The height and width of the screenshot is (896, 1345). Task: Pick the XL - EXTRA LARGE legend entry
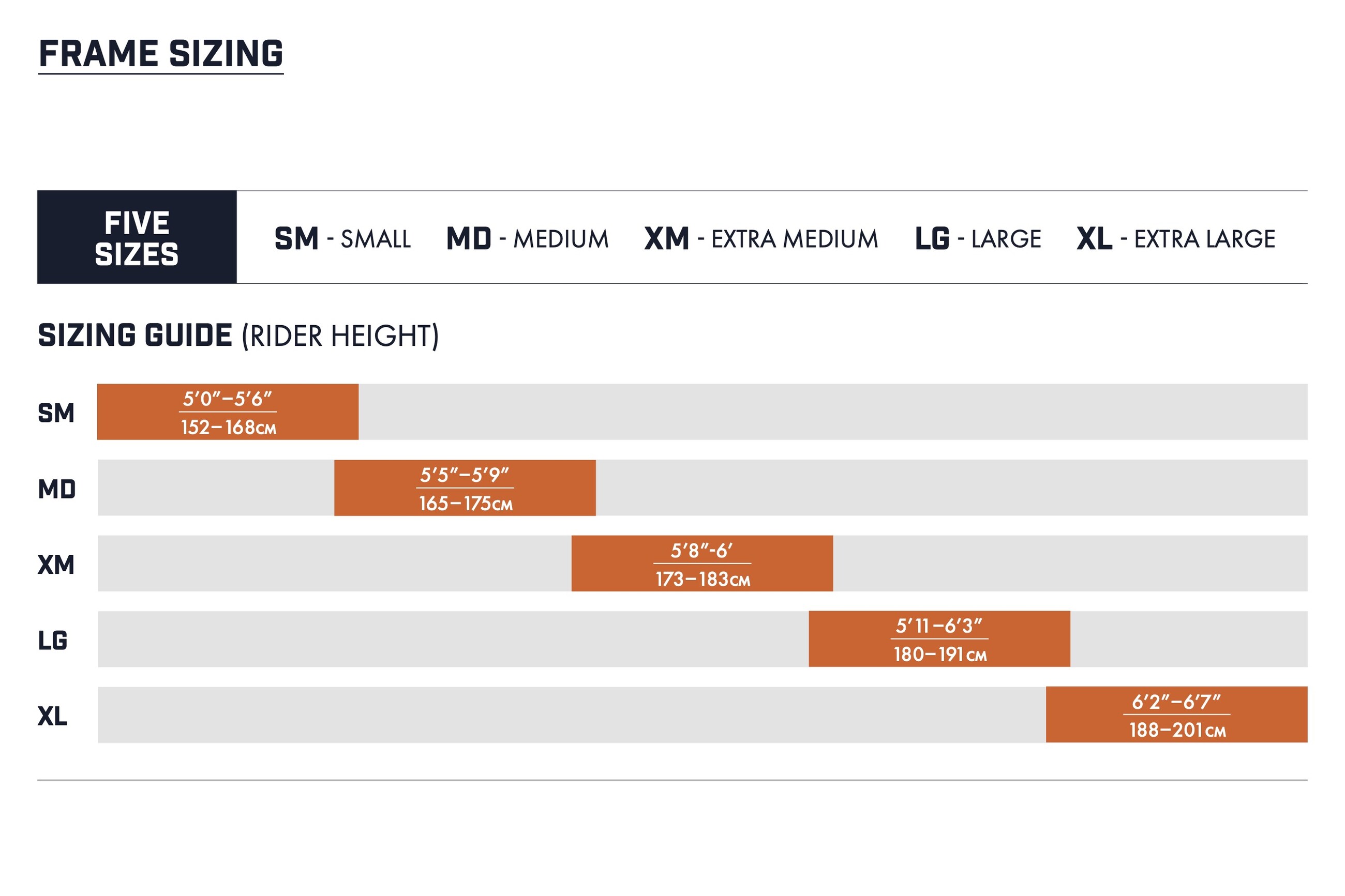pyautogui.click(x=1176, y=239)
